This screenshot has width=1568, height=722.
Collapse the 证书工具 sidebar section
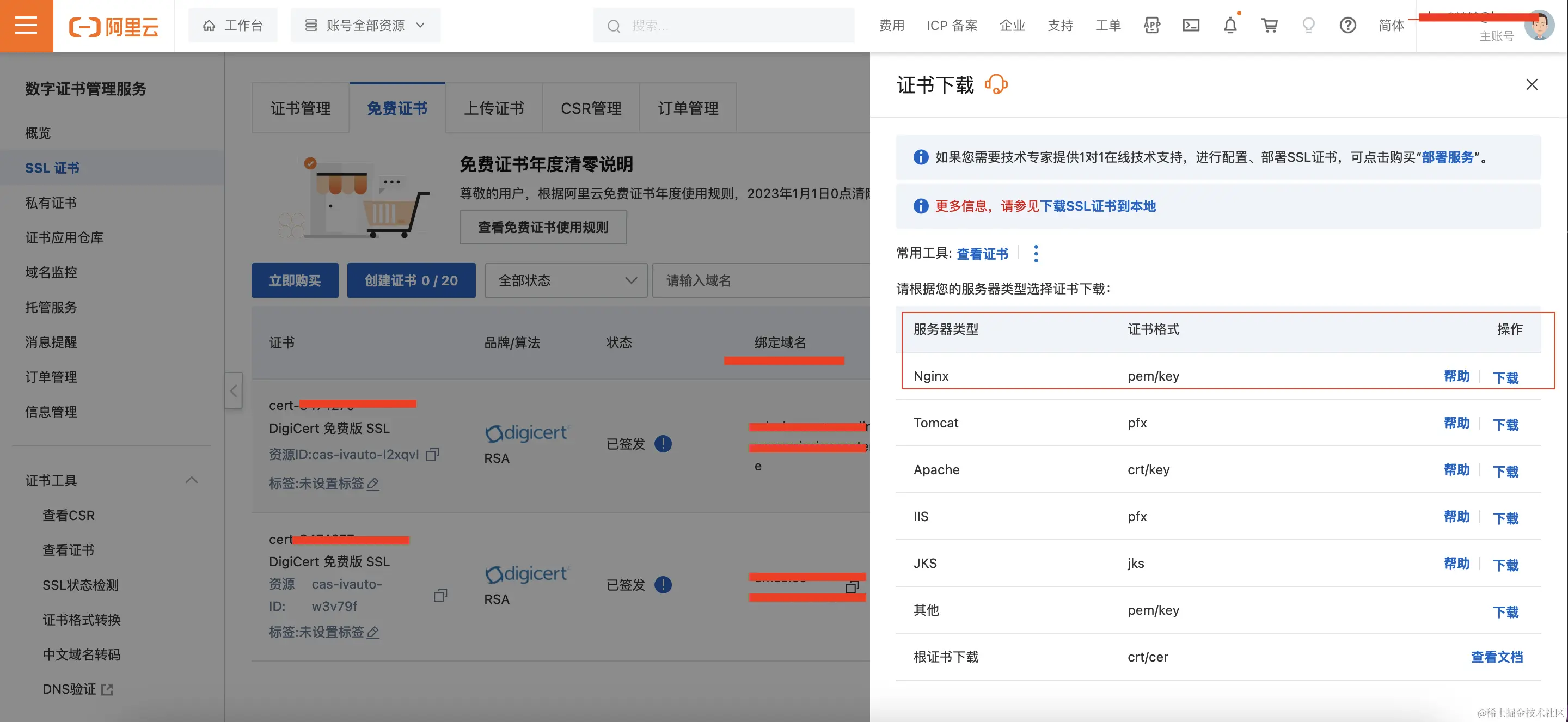pyautogui.click(x=191, y=480)
